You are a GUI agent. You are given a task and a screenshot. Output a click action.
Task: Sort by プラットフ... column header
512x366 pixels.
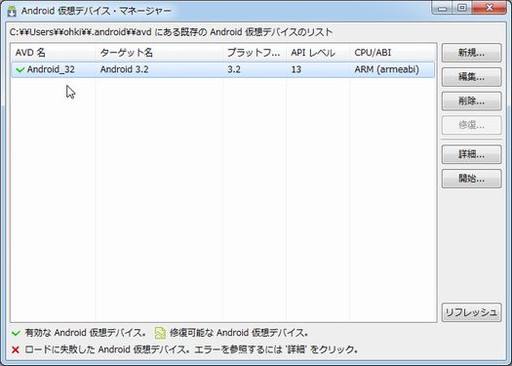(254, 53)
